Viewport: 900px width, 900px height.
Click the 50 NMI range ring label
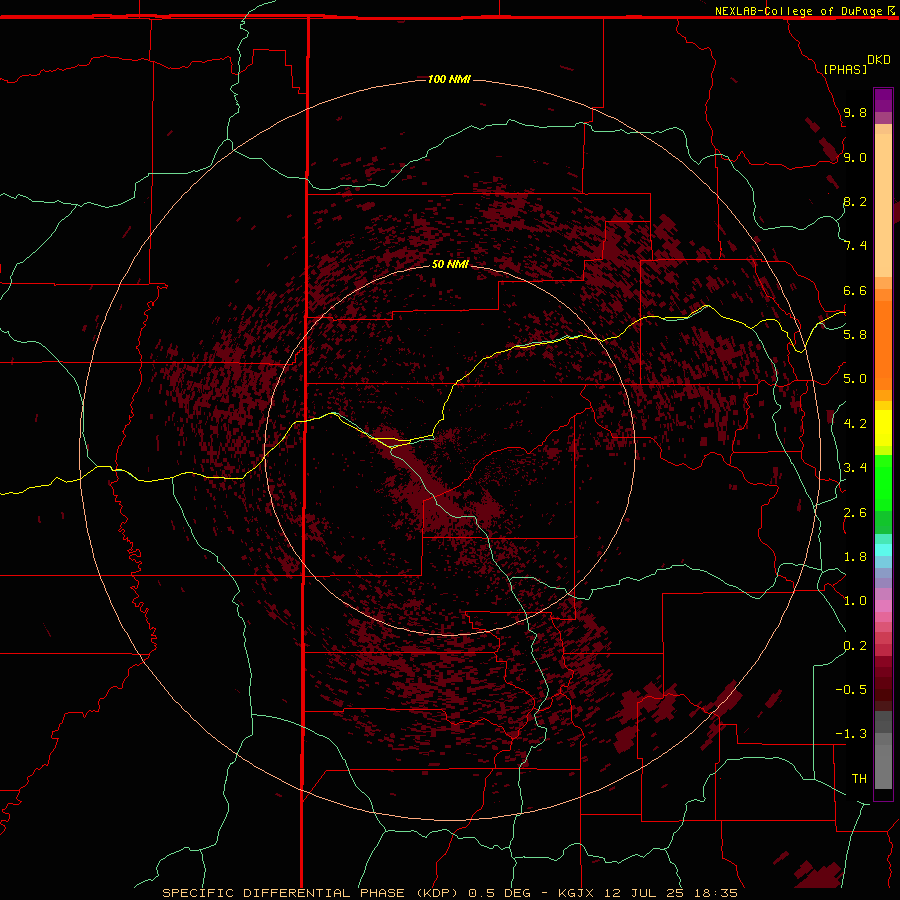click(450, 264)
